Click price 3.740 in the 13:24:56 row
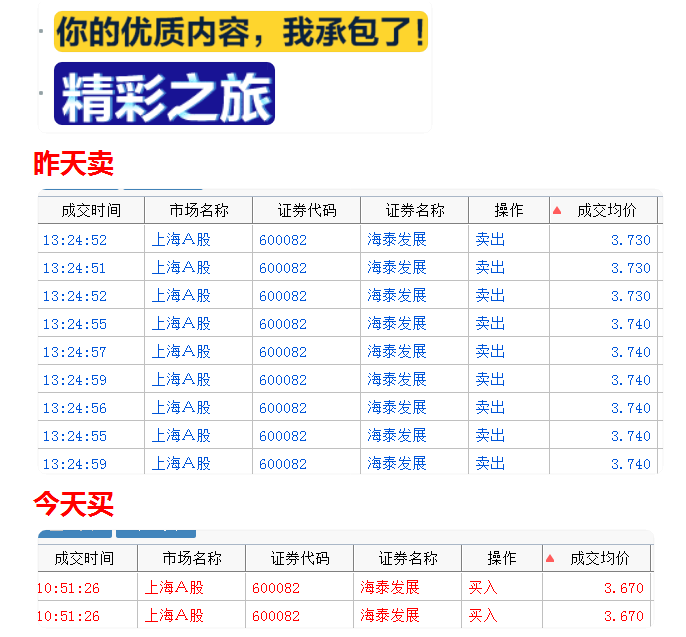The height and width of the screenshot is (637, 686). tap(631, 408)
